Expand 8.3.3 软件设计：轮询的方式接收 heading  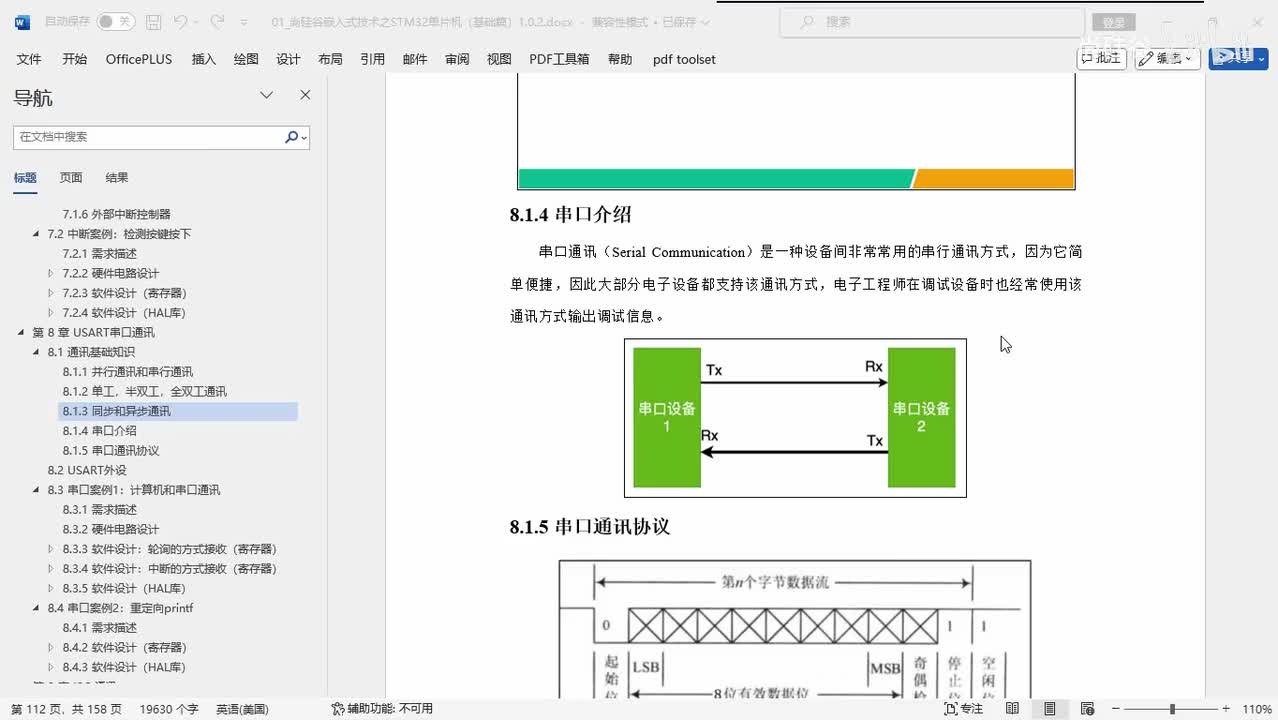pyautogui.click(x=51, y=549)
